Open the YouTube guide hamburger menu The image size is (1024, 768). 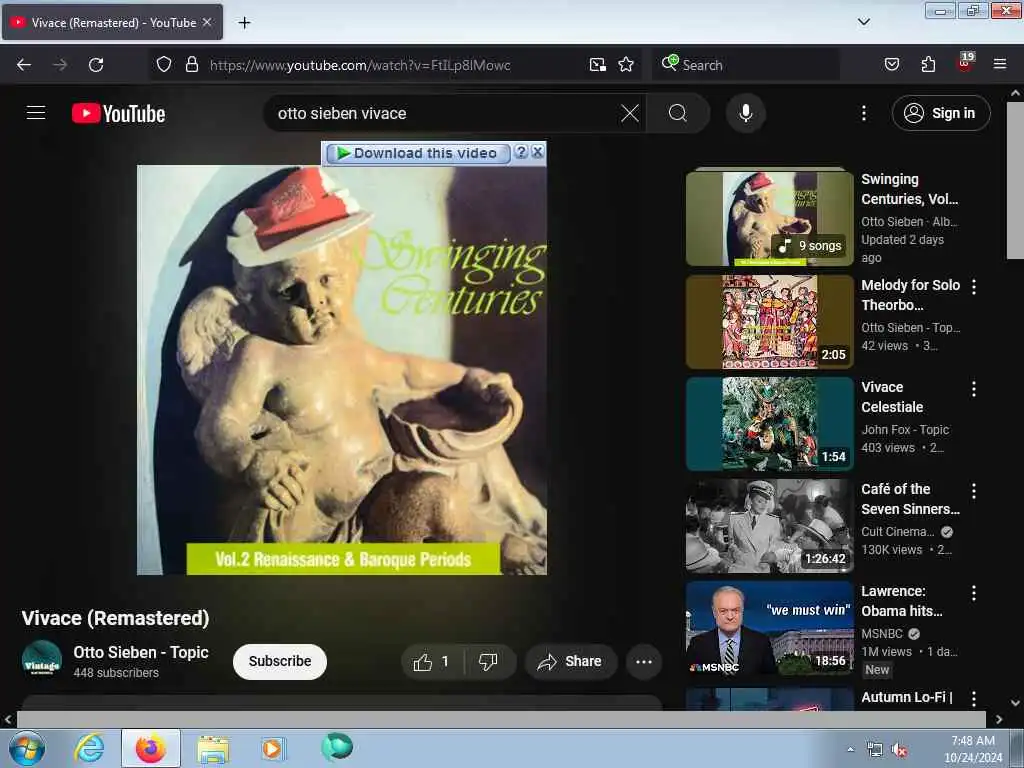pos(36,113)
